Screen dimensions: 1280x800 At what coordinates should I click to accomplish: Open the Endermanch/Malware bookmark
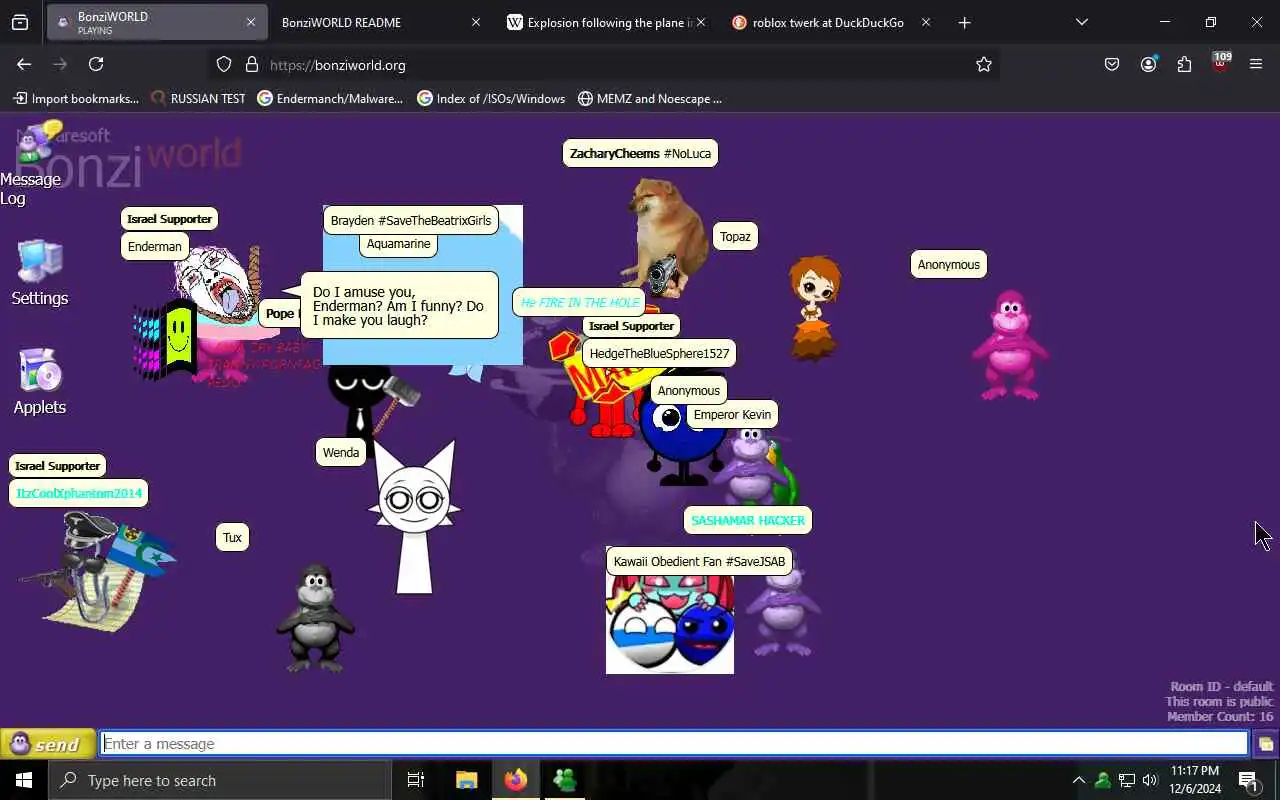(330, 98)
